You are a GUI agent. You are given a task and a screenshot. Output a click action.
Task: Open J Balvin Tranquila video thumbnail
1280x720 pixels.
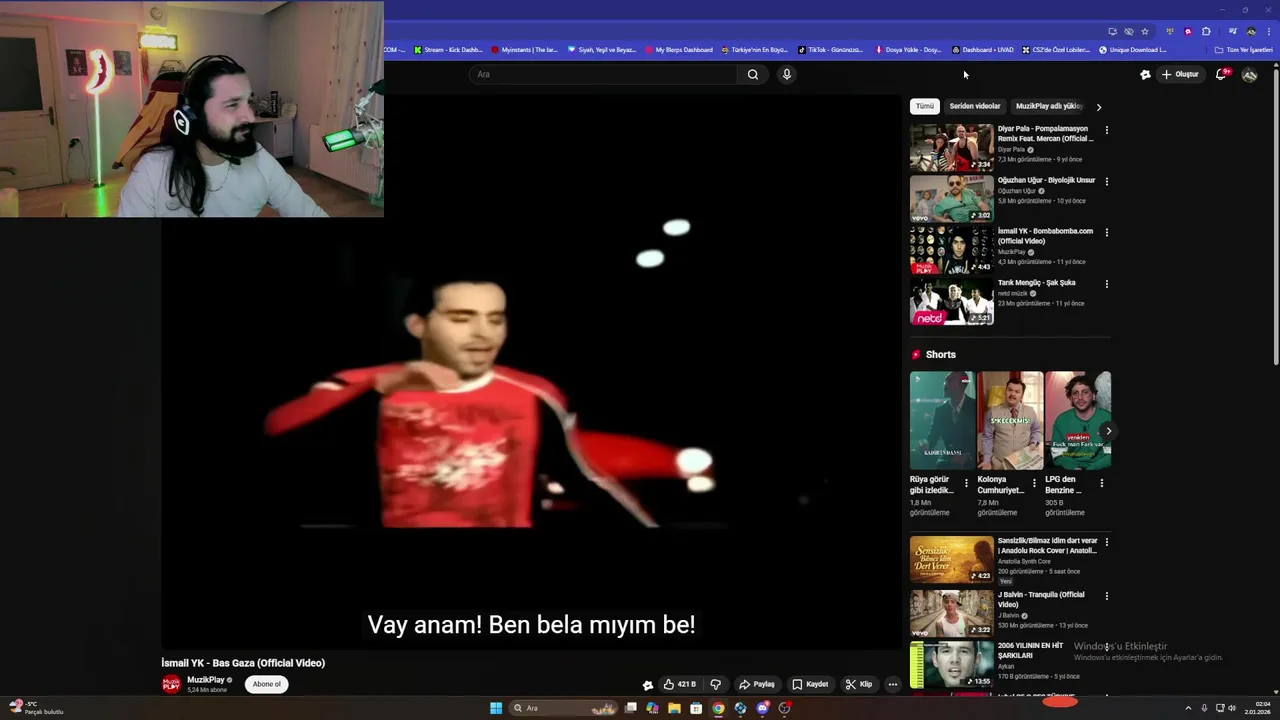coord(951,613)
